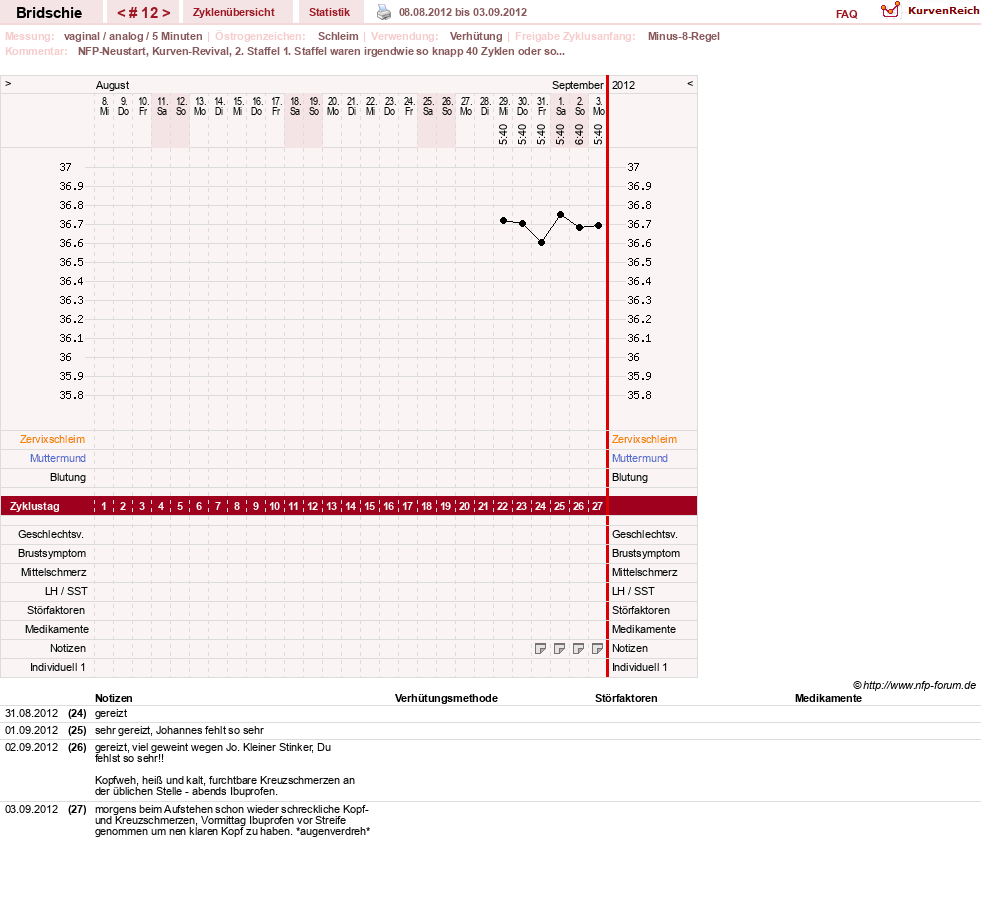Viewport: 981px width, 923px height.
Task: Click the Verhütung usage value
Action: click(x=476, y=36)
